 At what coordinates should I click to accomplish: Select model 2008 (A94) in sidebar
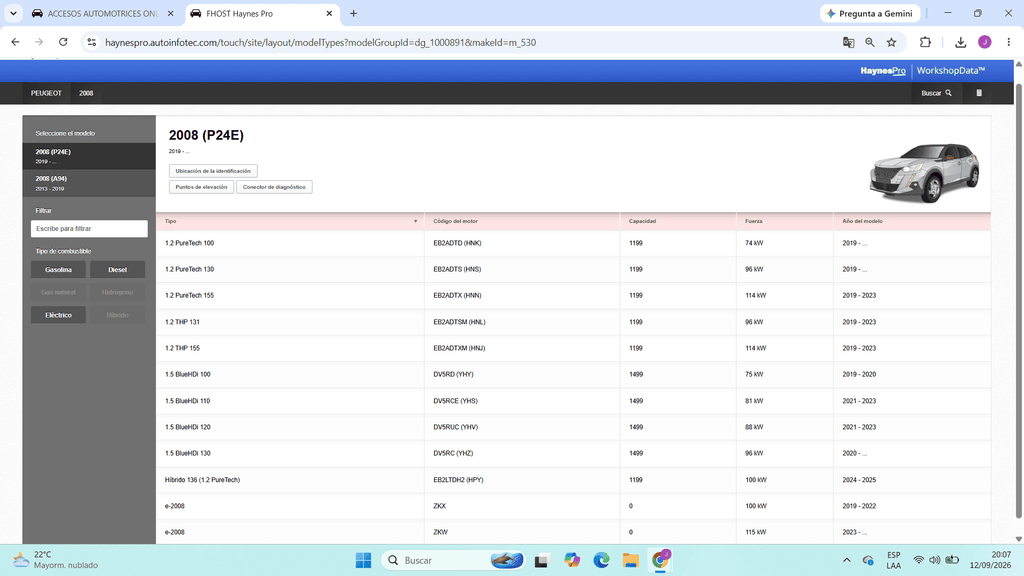pyautogui.click(x=89, y=183)
